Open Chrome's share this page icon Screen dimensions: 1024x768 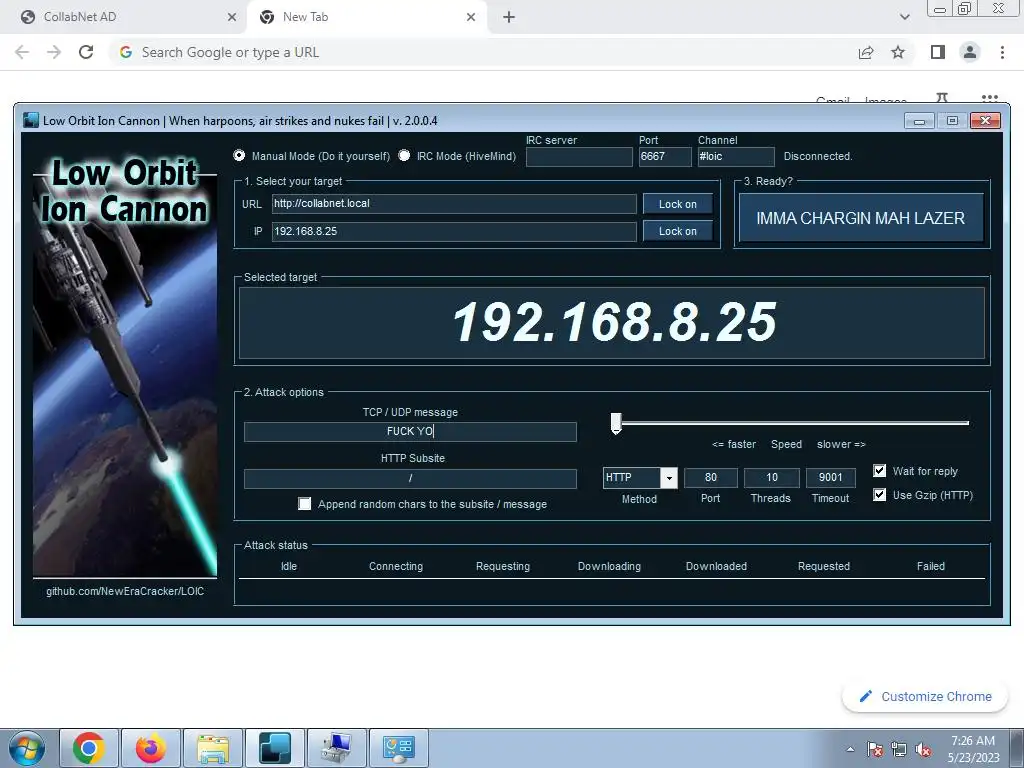tap(866, 52)
